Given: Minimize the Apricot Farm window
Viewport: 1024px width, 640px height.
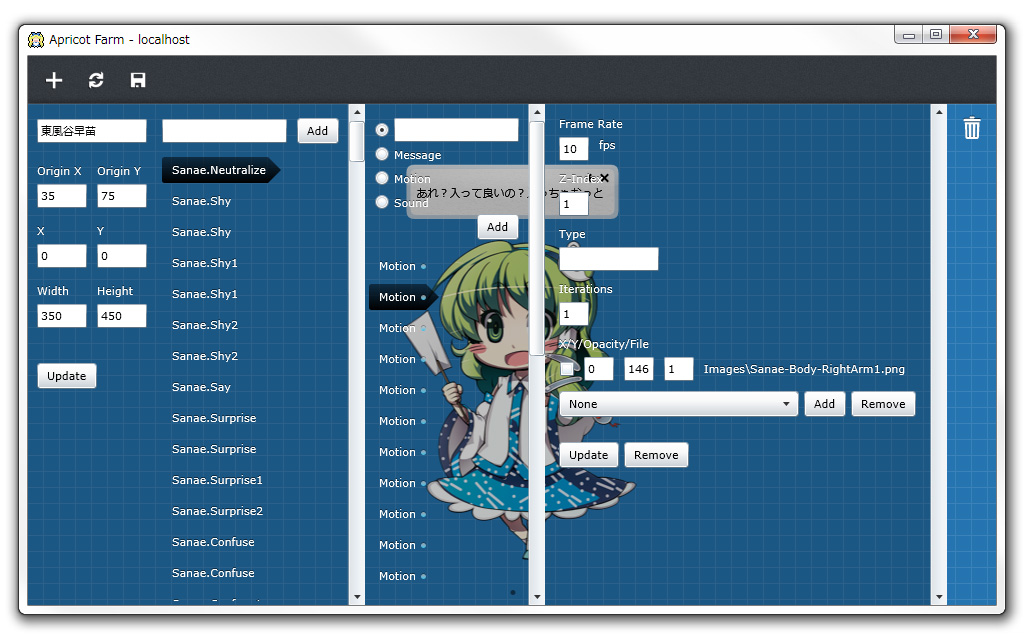Looking at the screenshot, I should tap(908, 34).
